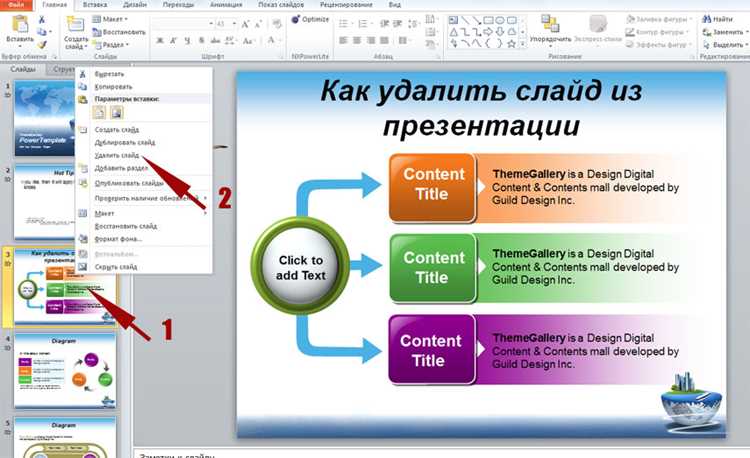This screenshot has width=750, height=458.
Task: Center text in paragraph group
Action: pos(357,41)
